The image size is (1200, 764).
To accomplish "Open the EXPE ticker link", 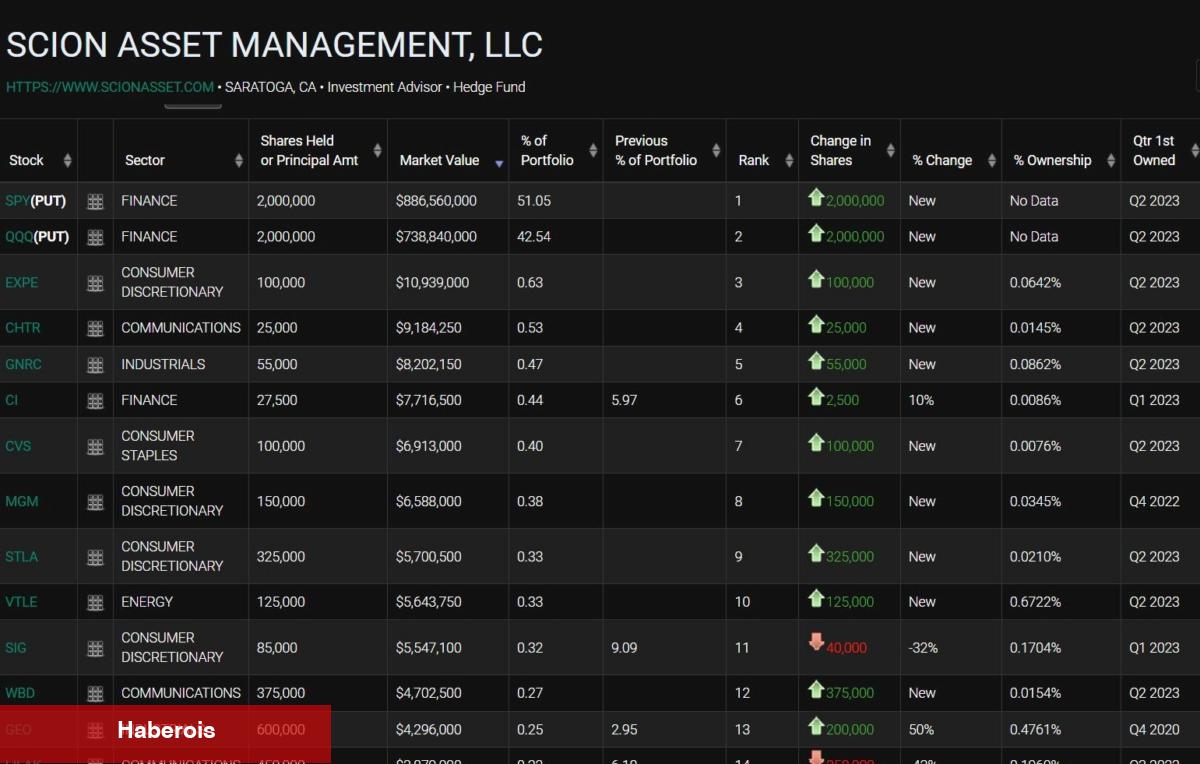I will tap(22, 283).
